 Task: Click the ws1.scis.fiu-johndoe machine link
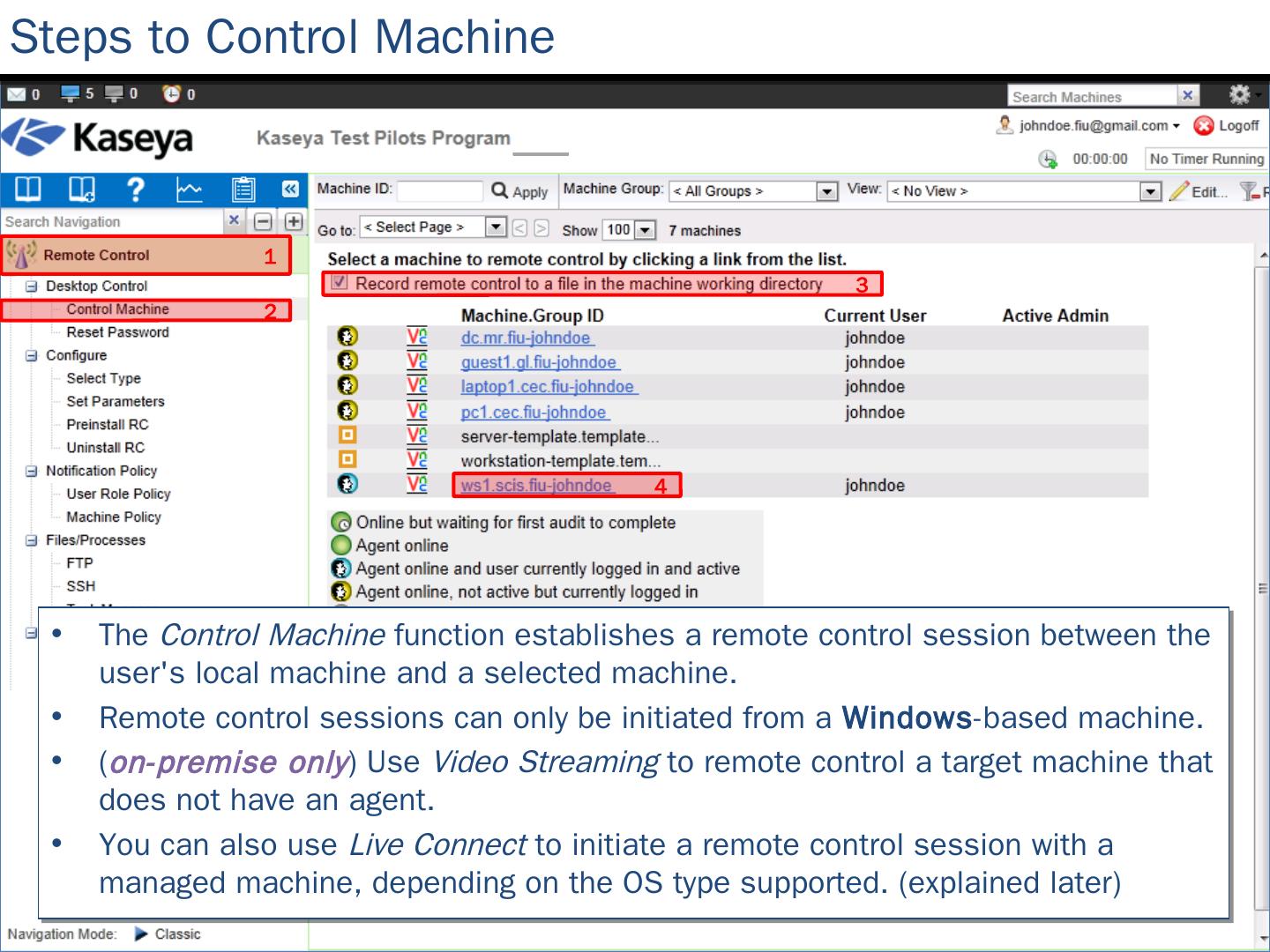pos(536,486)
